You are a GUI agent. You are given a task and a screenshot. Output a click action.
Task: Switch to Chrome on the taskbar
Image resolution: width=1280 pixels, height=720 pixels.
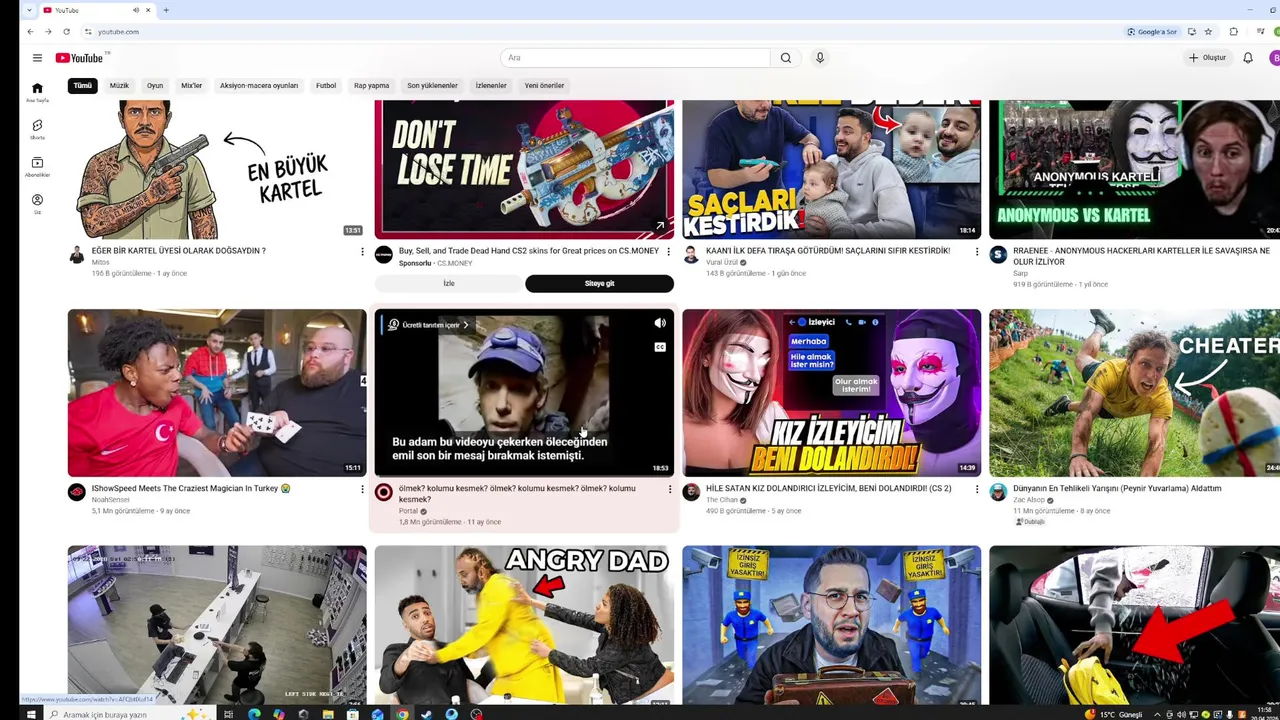click(402, 714)
